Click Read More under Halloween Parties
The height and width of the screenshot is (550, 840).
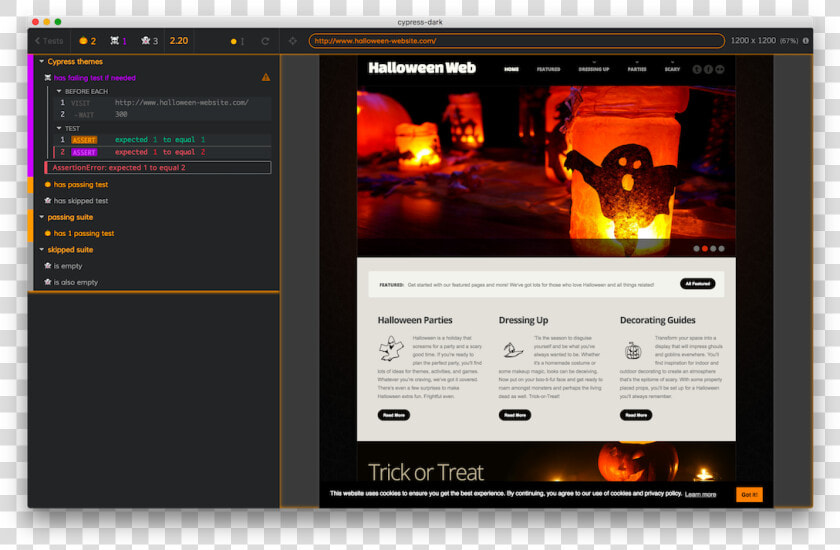394,415
